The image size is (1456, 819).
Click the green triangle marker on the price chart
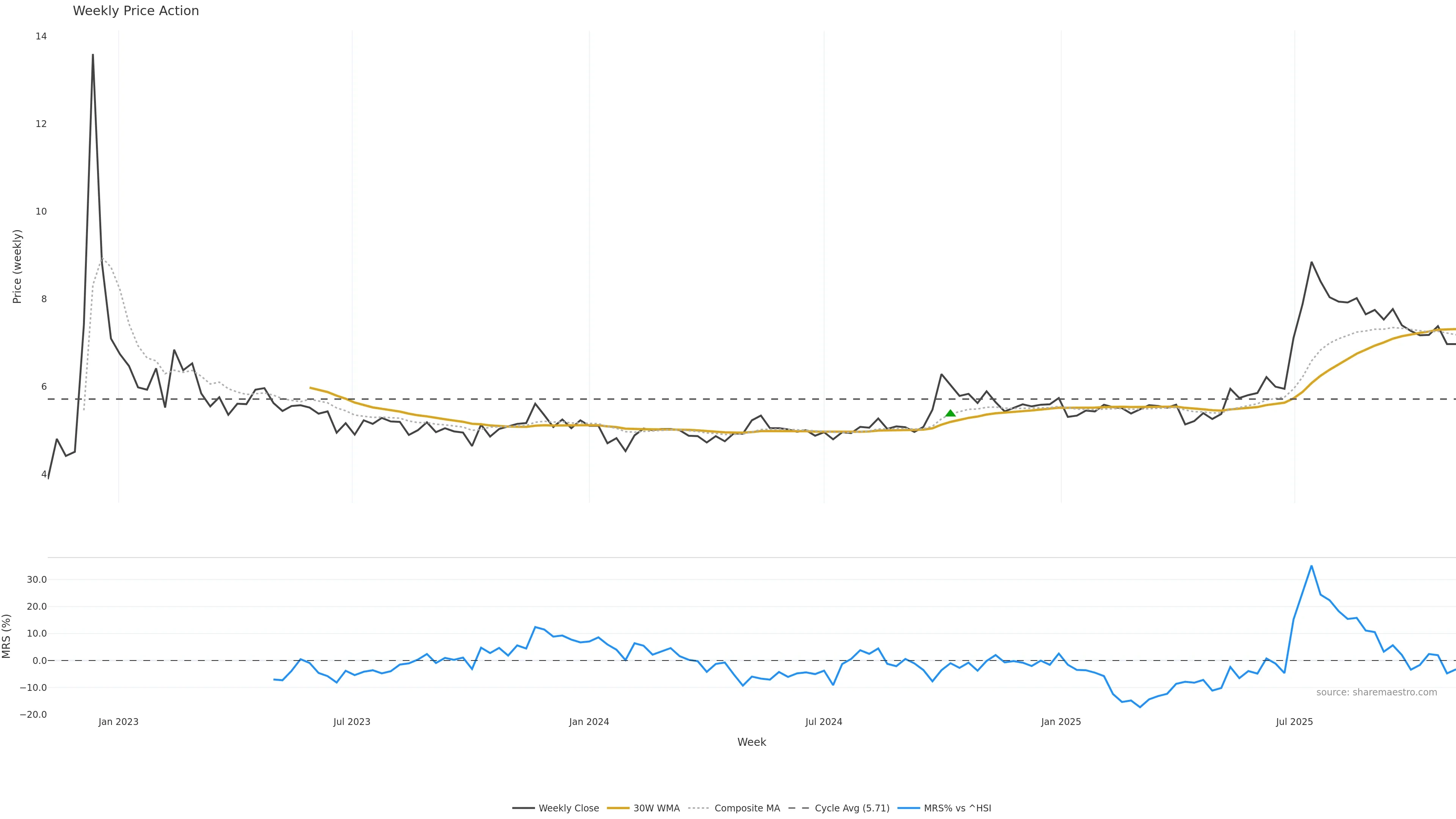pos(950,413)
